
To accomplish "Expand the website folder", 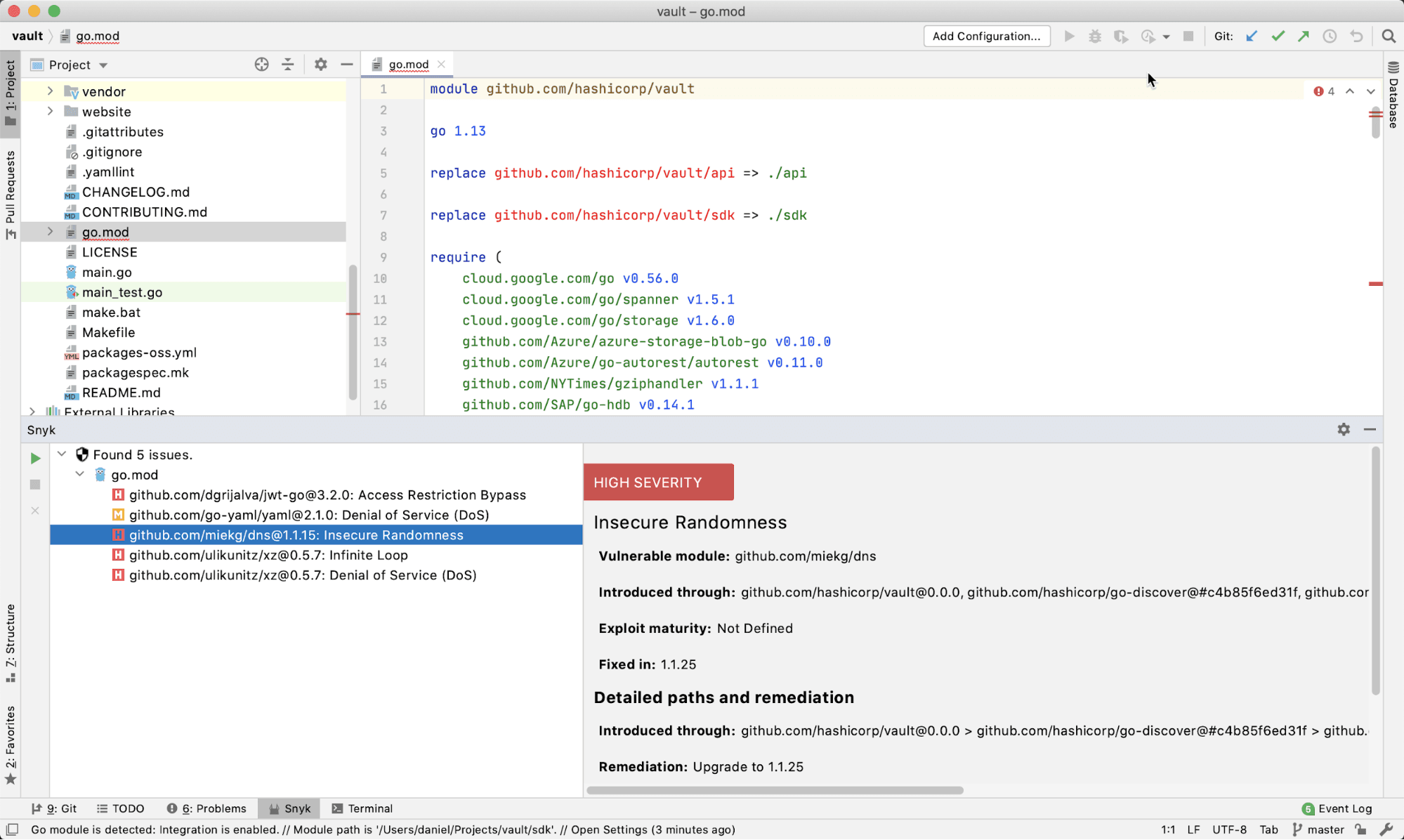I will (x=50, y=111).
